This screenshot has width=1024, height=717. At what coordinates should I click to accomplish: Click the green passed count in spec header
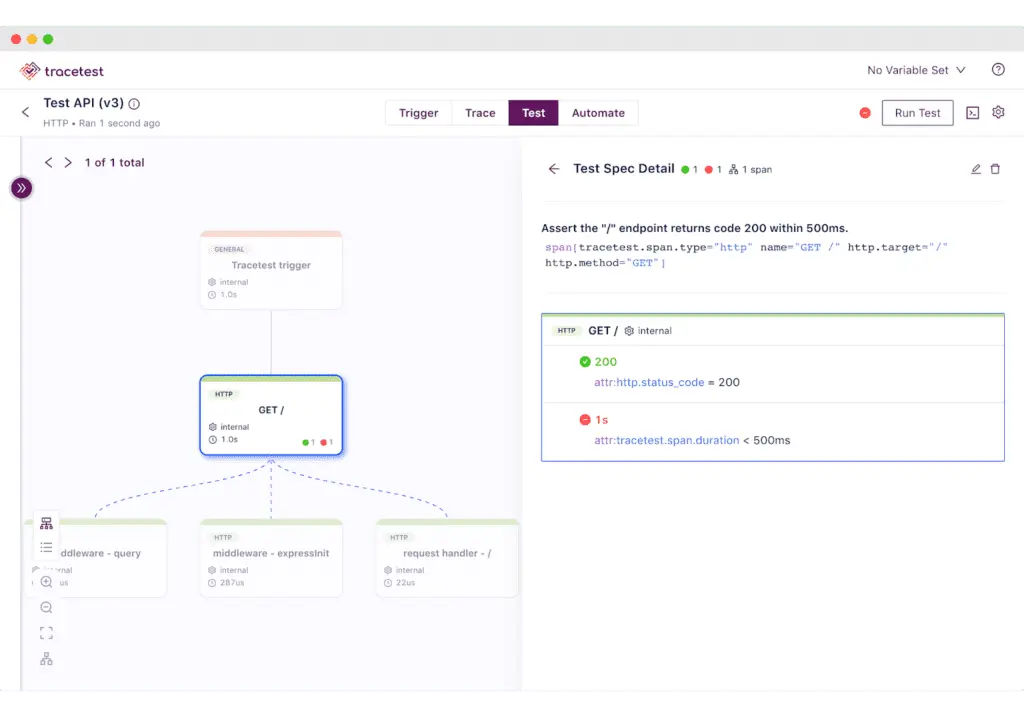pos(689,170)
